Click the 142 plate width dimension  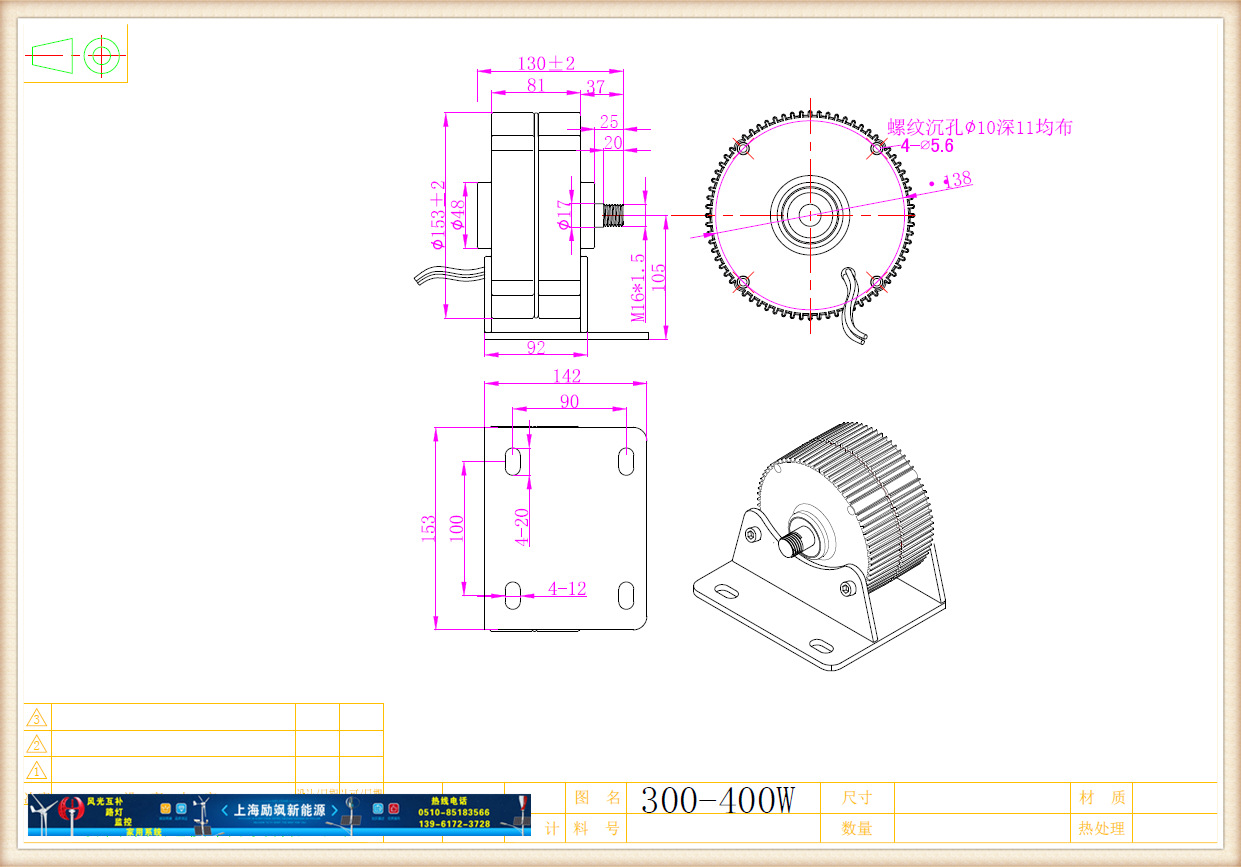coord(566,376)
